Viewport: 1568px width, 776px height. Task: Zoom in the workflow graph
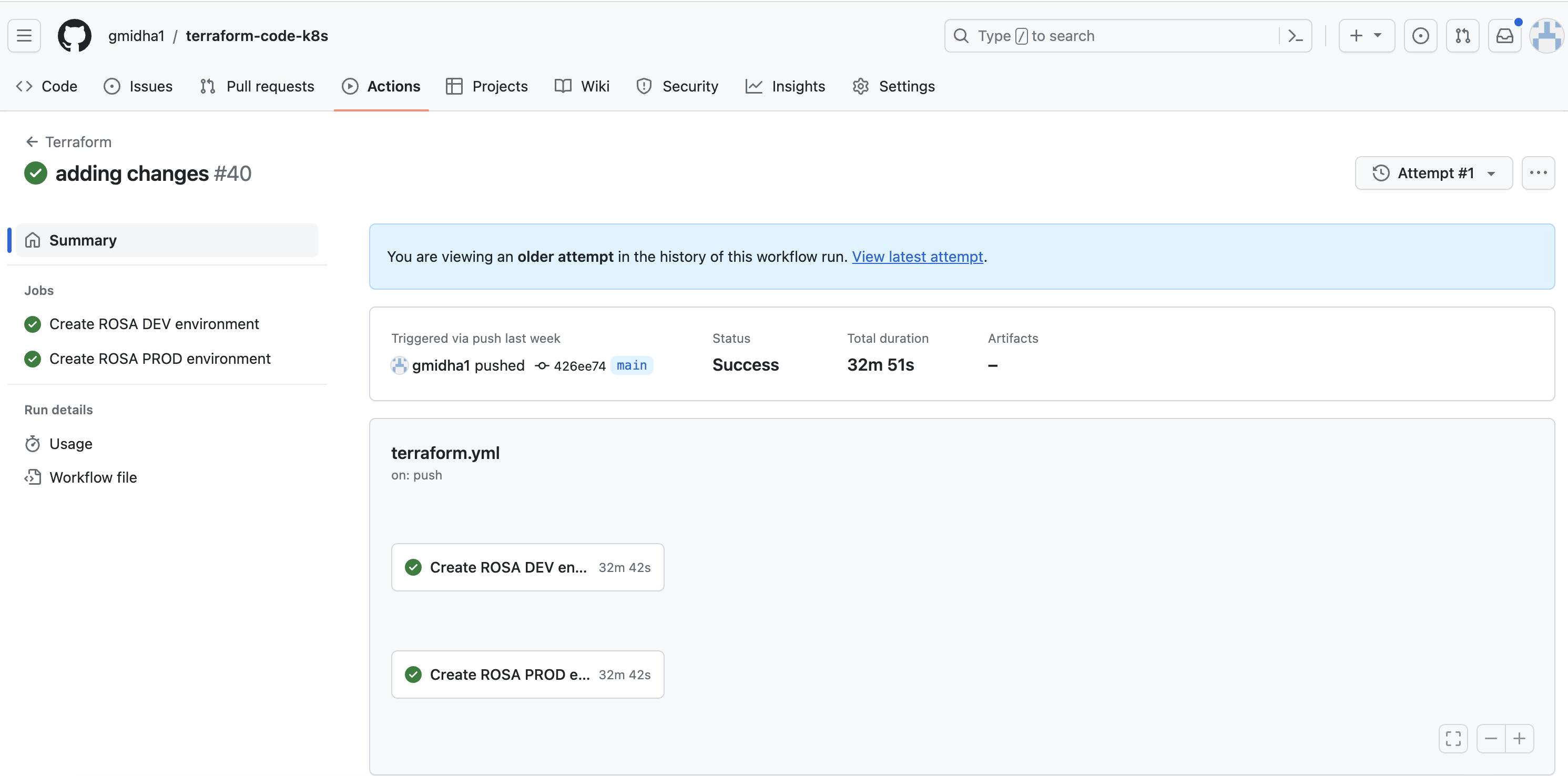click(x=1520, y=739)
